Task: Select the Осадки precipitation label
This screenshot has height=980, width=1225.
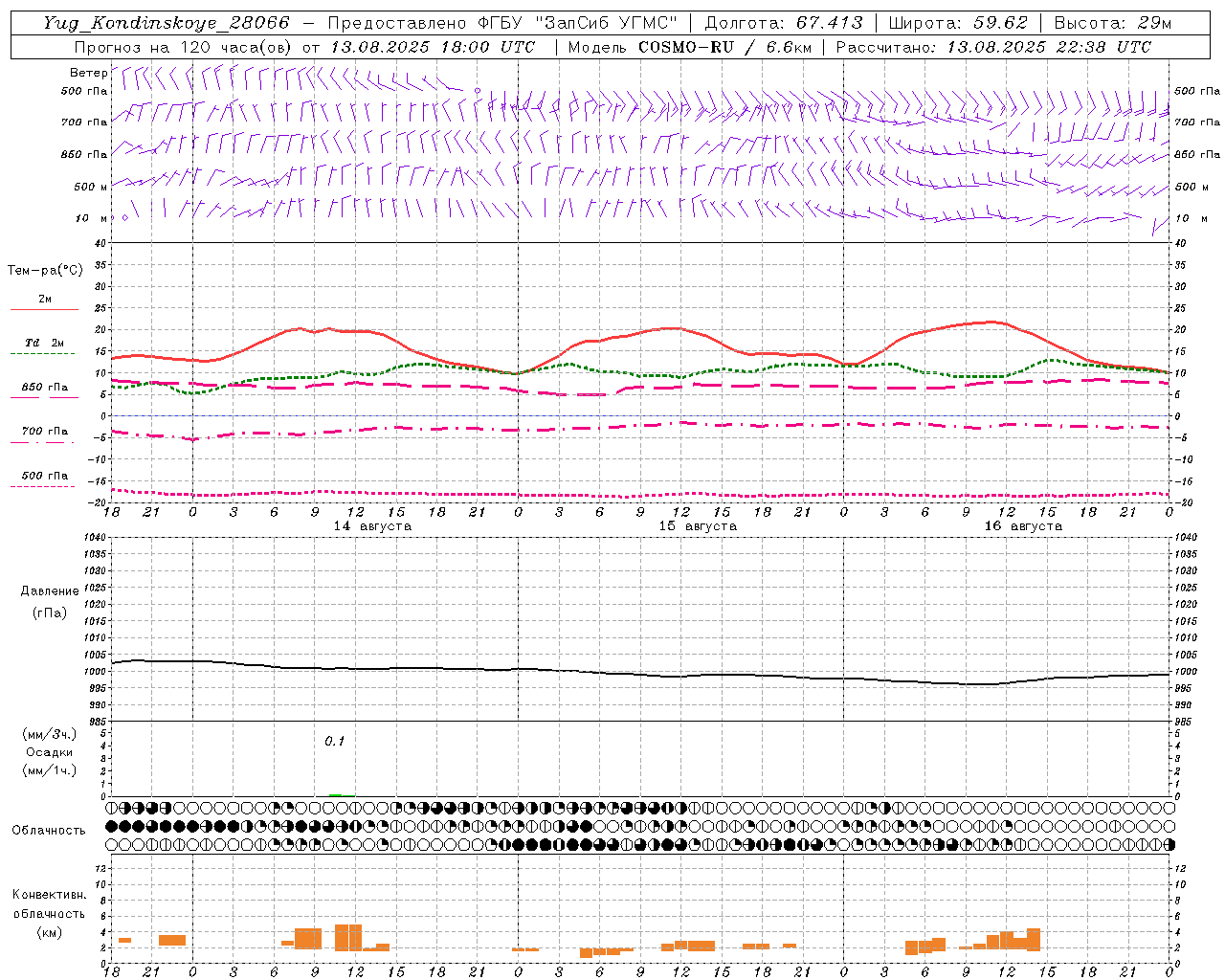Action: point(50,752)
